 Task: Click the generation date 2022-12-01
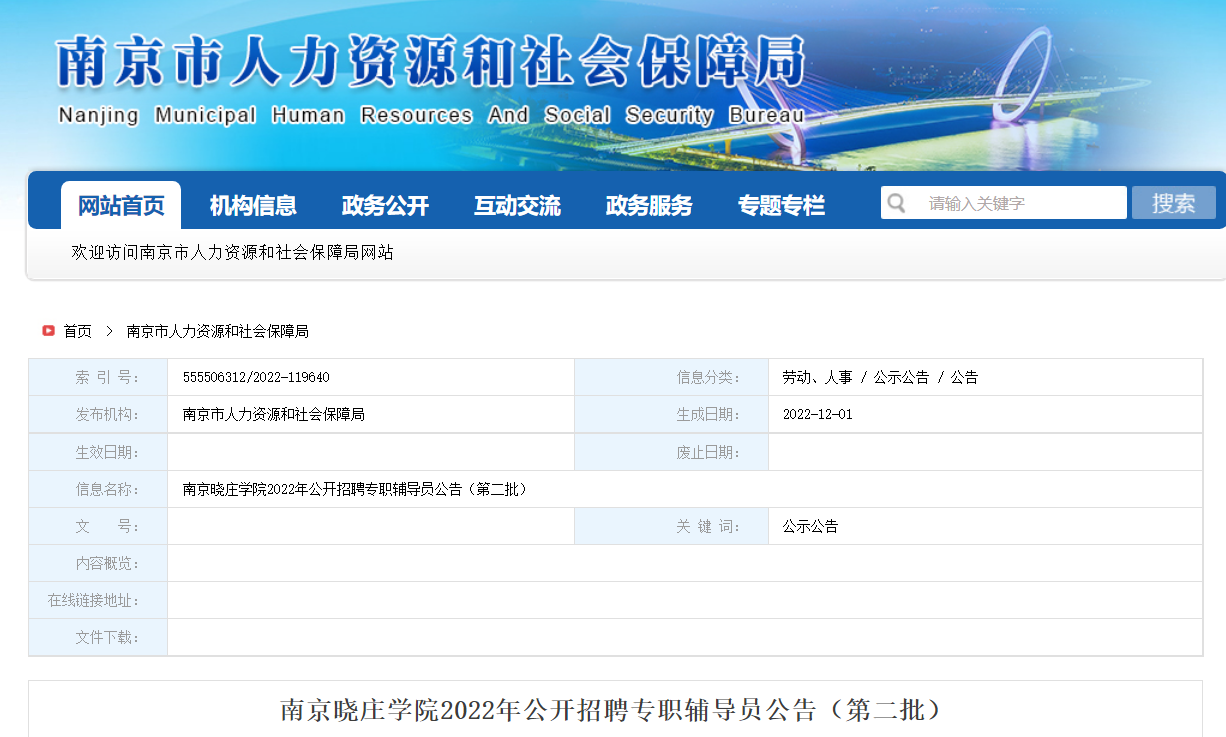[x=817, y=415]
